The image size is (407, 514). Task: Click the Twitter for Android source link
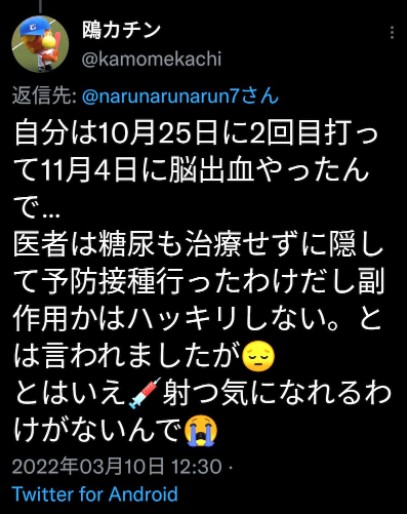[x=95, y=494]
